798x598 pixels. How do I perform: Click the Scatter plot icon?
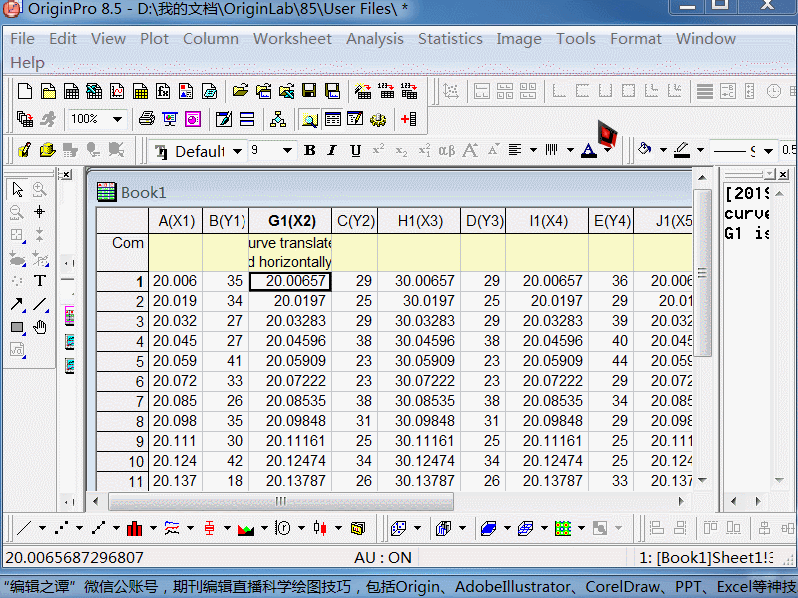[x=61, y=527]
